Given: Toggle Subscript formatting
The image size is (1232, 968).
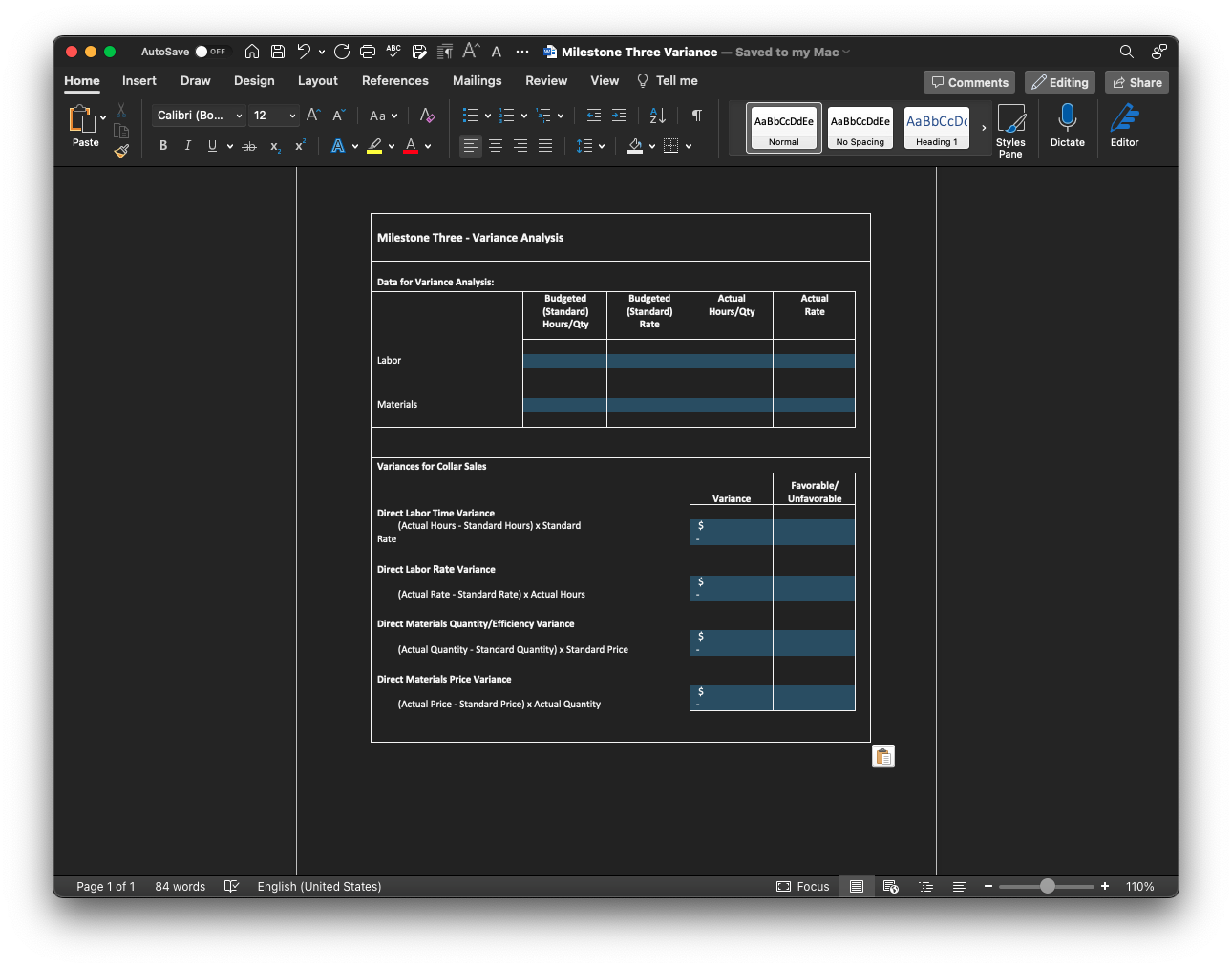Looking at the screenshot, I should click(275, 146).
